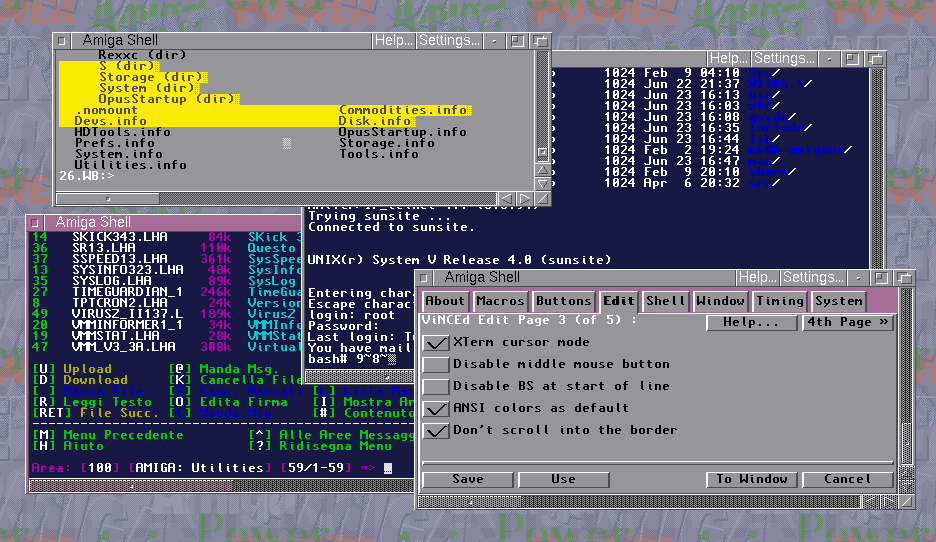
Task: Open Settings... in ViNCEd settings window title bar
Action: click(813, 278)
